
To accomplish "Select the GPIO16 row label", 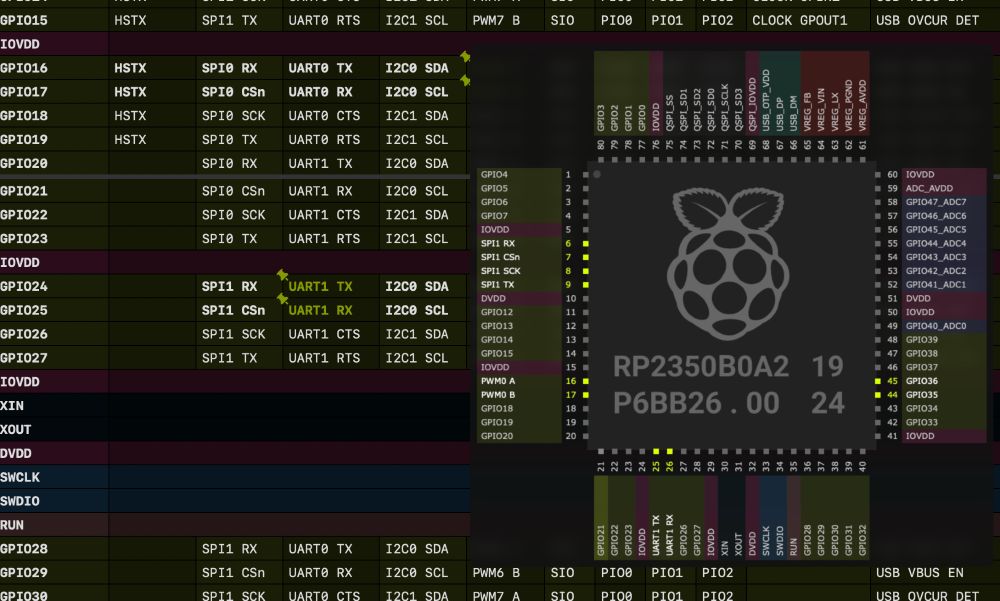I will pos(24,68).
